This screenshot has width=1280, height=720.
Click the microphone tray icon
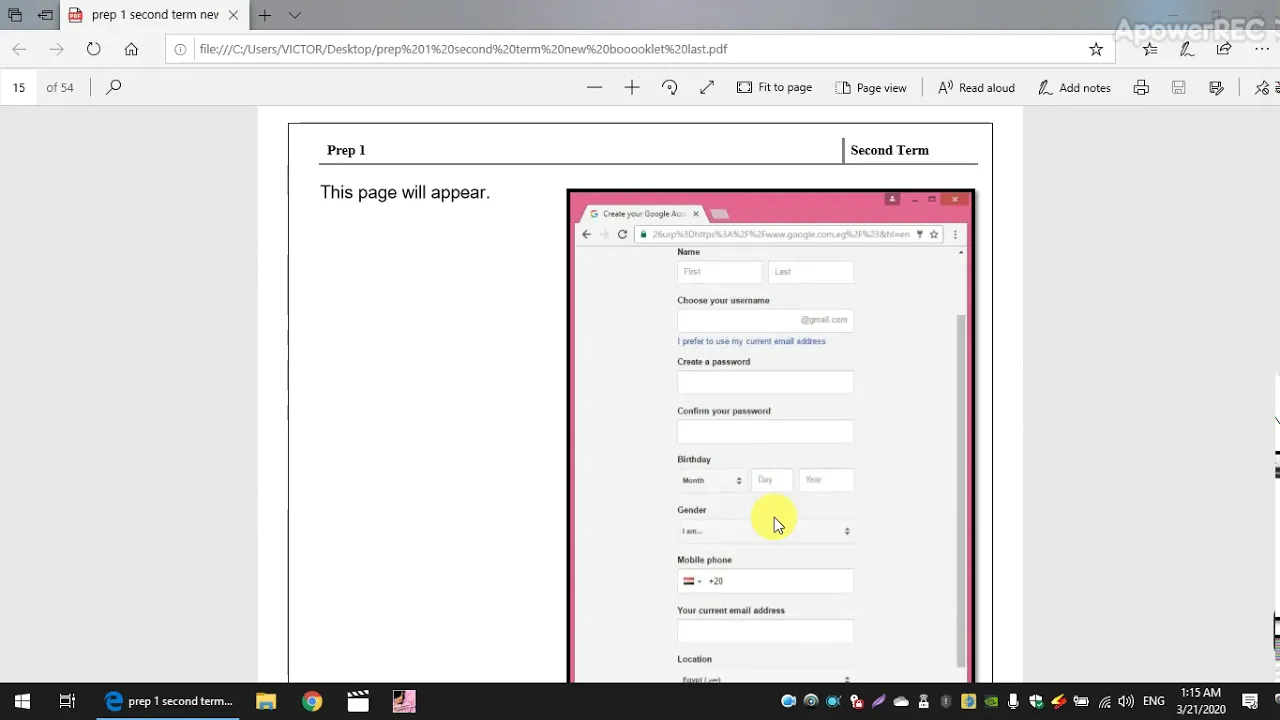point(1014,701)
